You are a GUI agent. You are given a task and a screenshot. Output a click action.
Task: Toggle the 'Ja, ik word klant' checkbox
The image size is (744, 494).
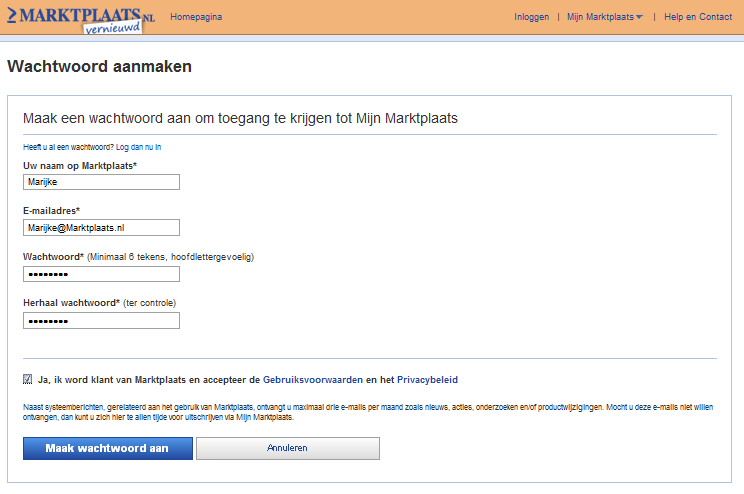point(28,379)
